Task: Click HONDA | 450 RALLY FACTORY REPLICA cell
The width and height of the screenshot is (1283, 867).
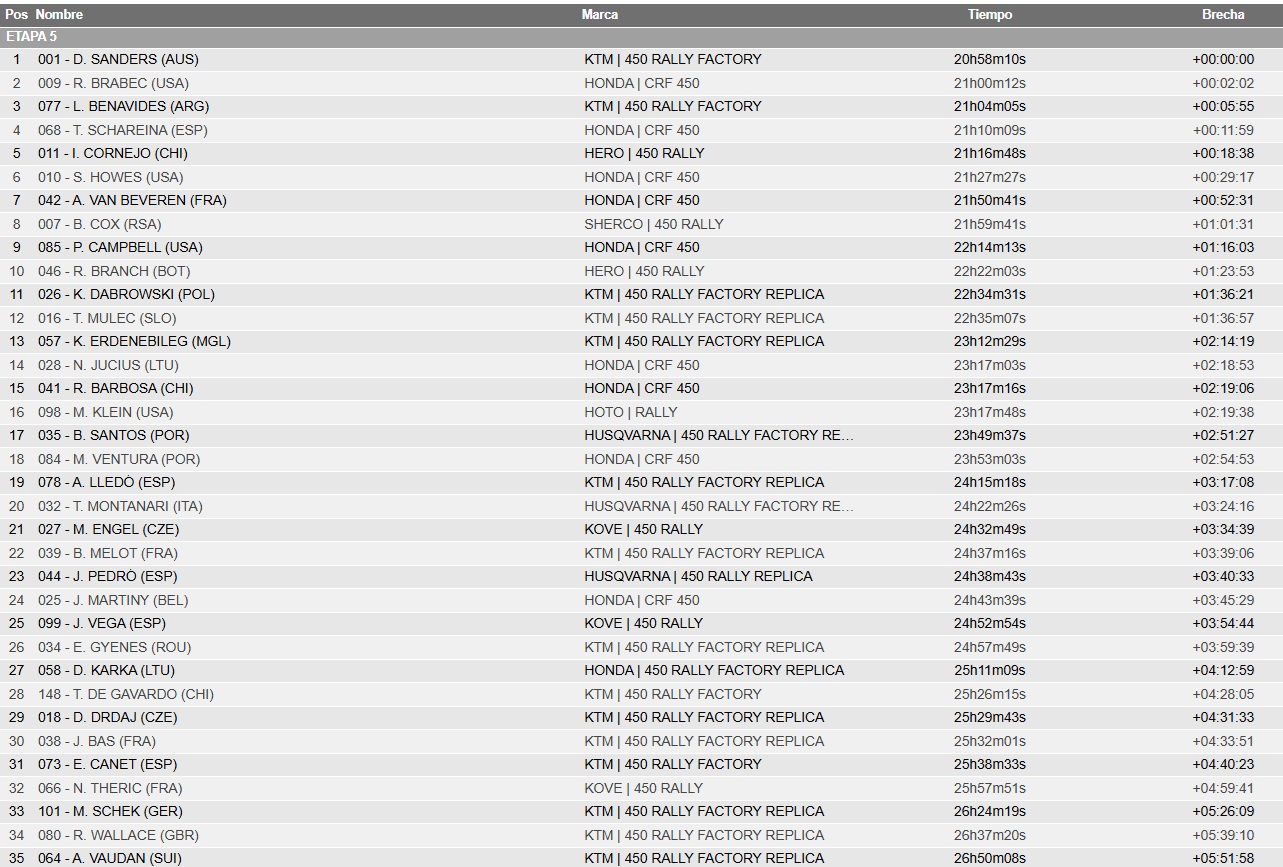Action: click(x=715, y=670)
